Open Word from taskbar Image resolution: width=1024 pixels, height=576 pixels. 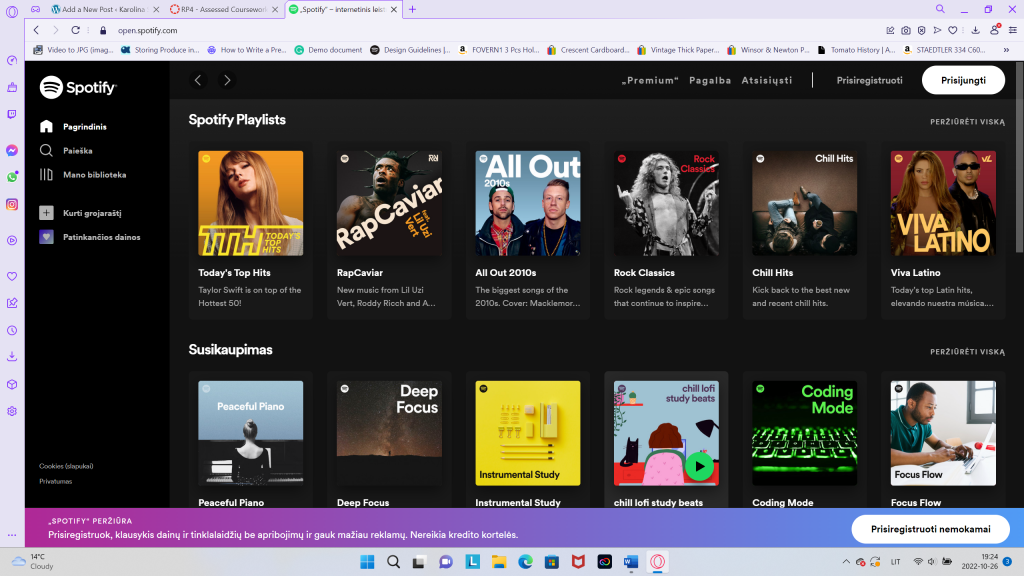point(631,562)
